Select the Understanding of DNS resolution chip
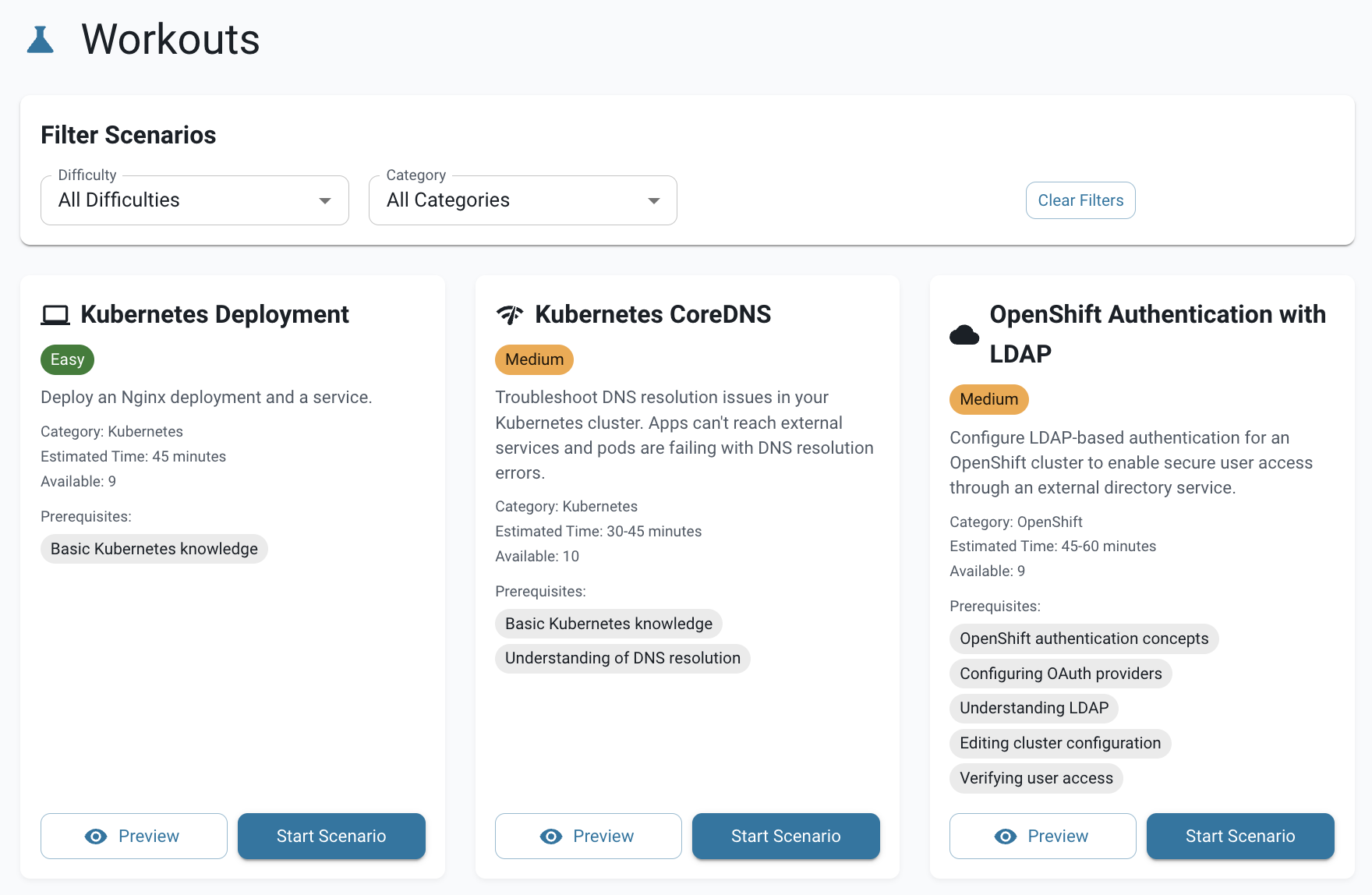The width and height of the screenshot is (1372, 895). click(622, 658)
